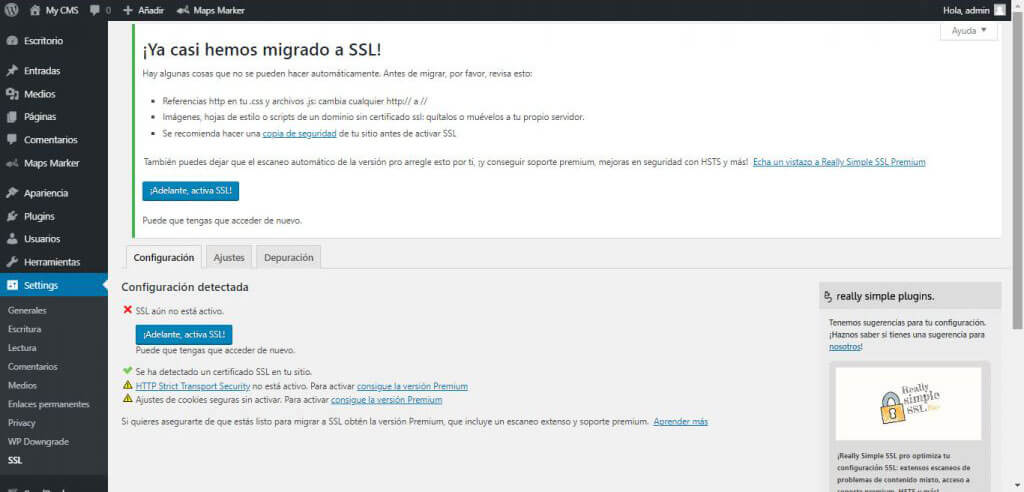Open Entradas in the sidebar
Viewport: 1024px width, 492px height.
[x=42, y=71]
